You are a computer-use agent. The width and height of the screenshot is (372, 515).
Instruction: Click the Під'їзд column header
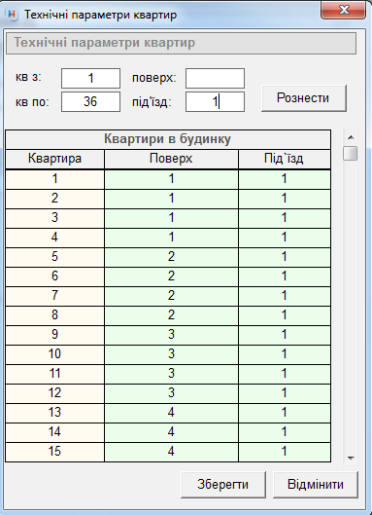click(284, 159)
